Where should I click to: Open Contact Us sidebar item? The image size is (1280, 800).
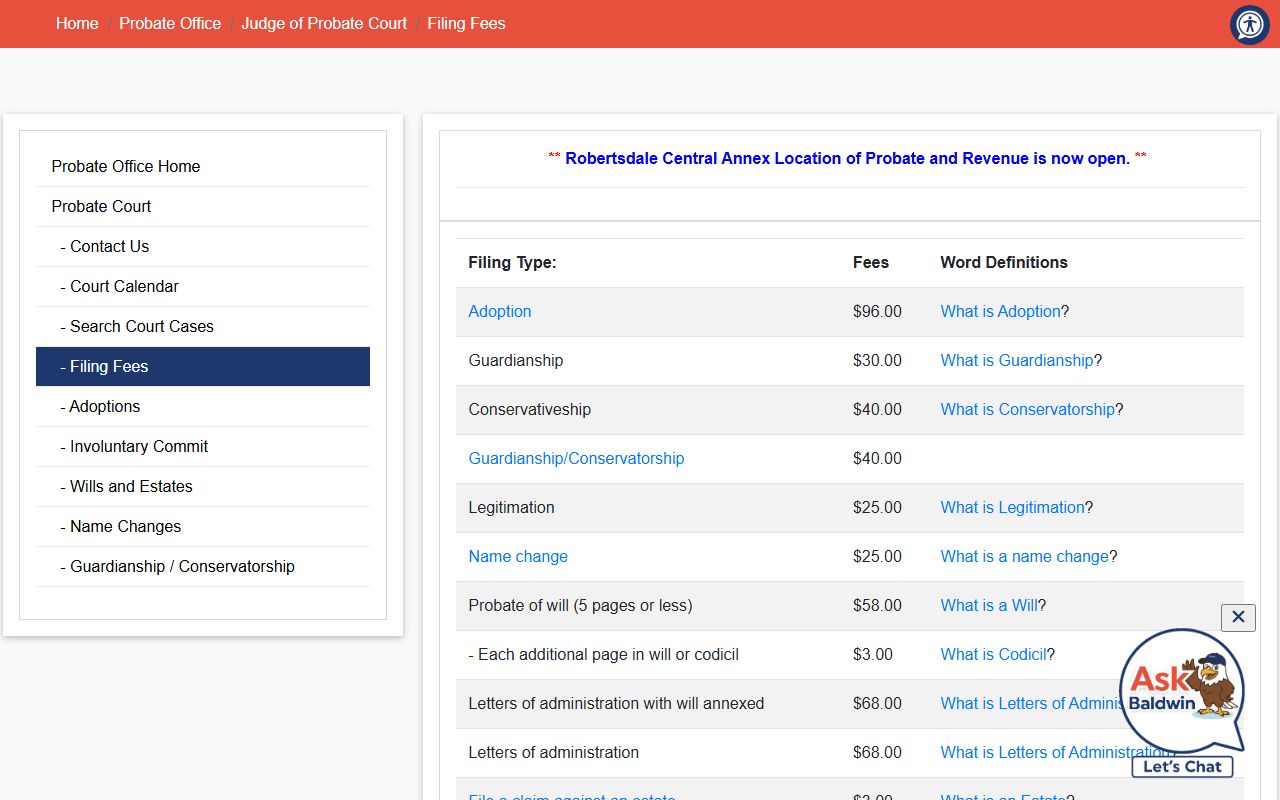click(x=203, y=247)
